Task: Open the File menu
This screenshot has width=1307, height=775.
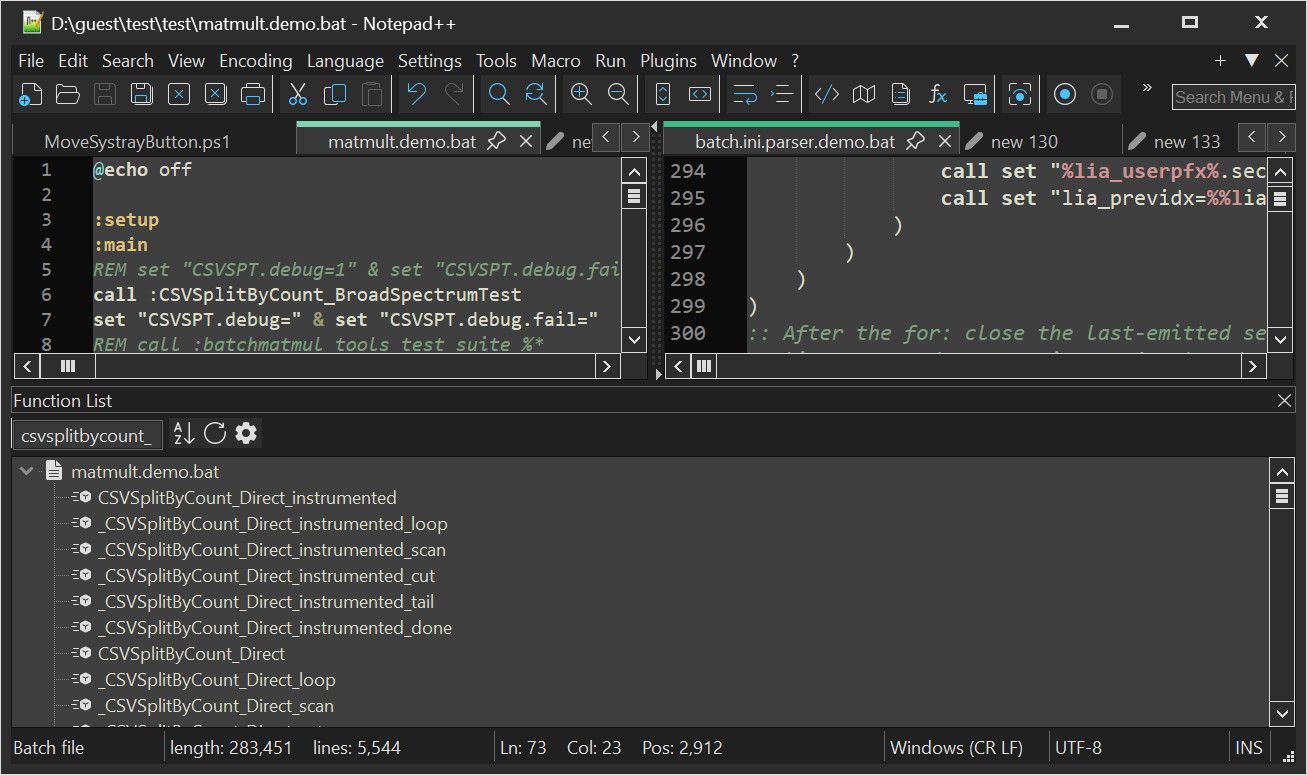Action: [31, 61]
